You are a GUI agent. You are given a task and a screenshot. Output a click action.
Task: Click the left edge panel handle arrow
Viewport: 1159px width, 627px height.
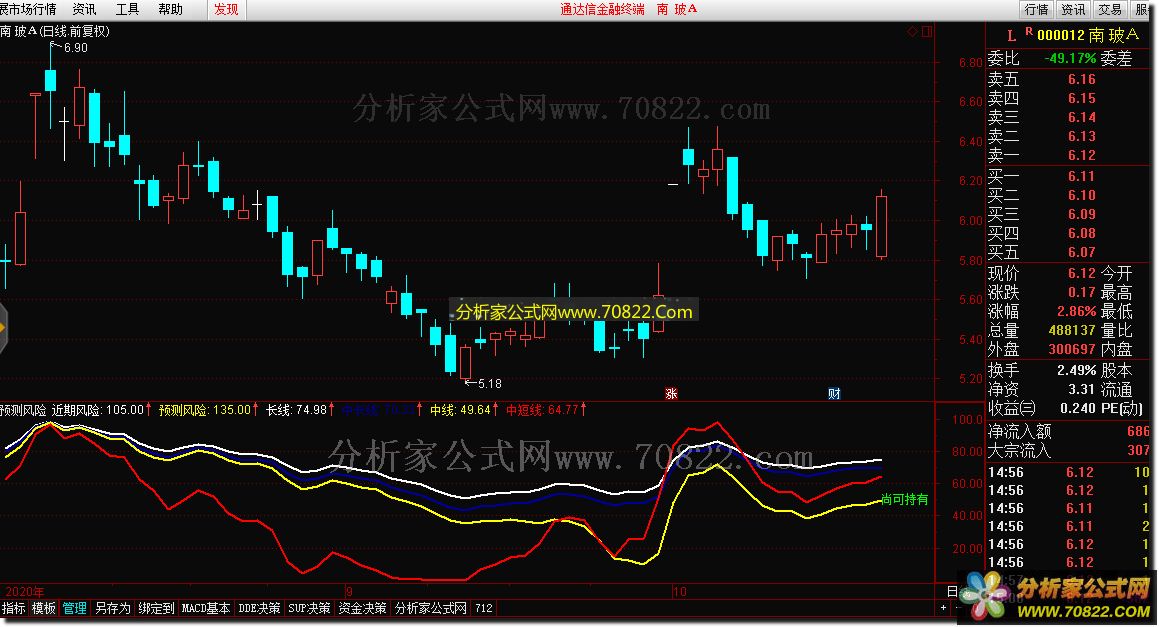(x=3, y=327)
